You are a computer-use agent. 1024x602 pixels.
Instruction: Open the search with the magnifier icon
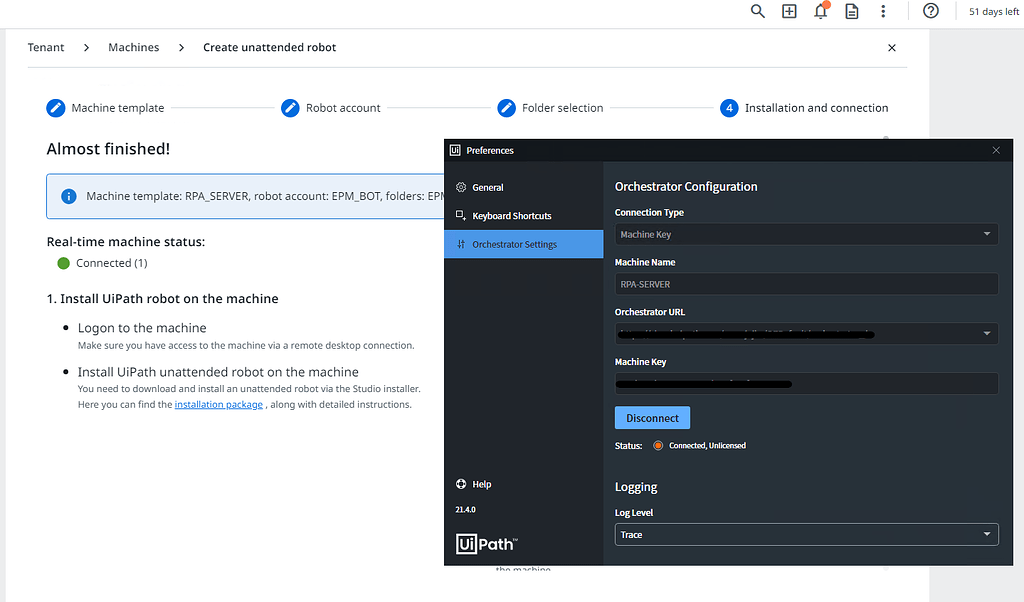click(x=757, y=11)
